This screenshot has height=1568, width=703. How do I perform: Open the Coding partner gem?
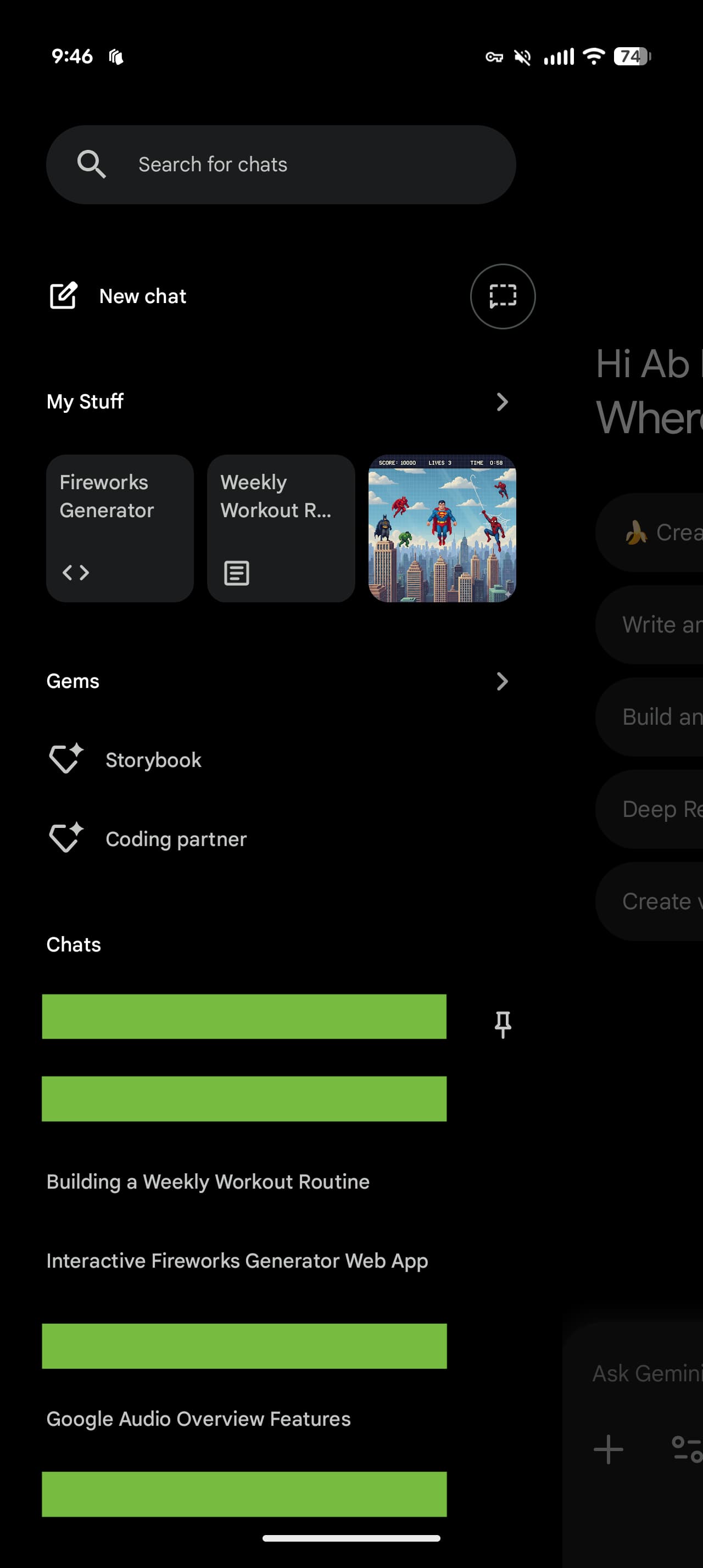point(176,839)
